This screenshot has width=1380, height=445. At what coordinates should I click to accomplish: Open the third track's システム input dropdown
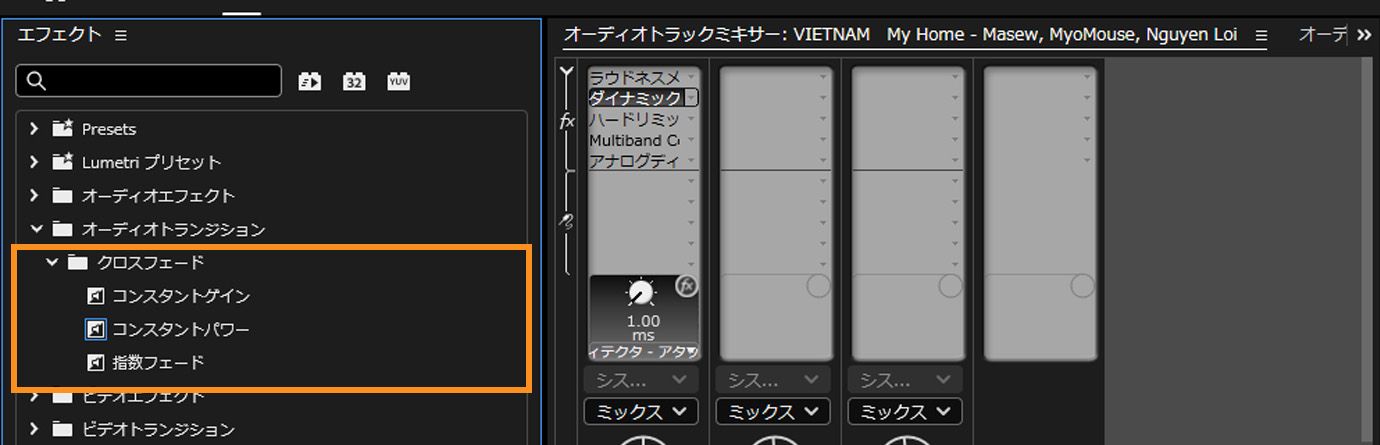pos(905,380)
